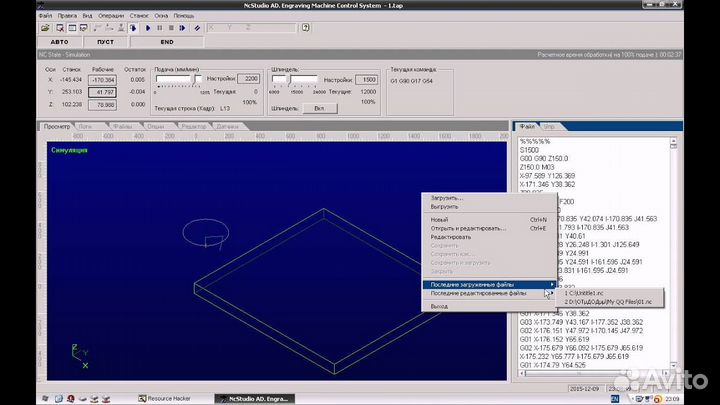Click the spindle 'Вкл' button

point(319,106)
